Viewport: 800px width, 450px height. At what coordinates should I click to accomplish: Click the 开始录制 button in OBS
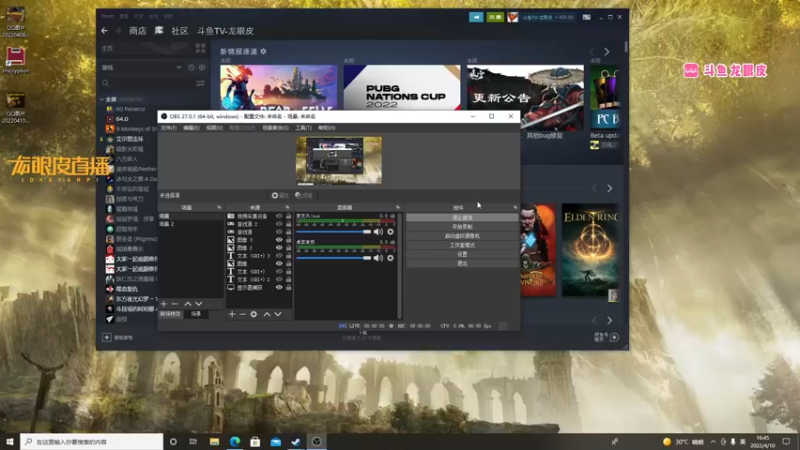[x=462, y=227]
